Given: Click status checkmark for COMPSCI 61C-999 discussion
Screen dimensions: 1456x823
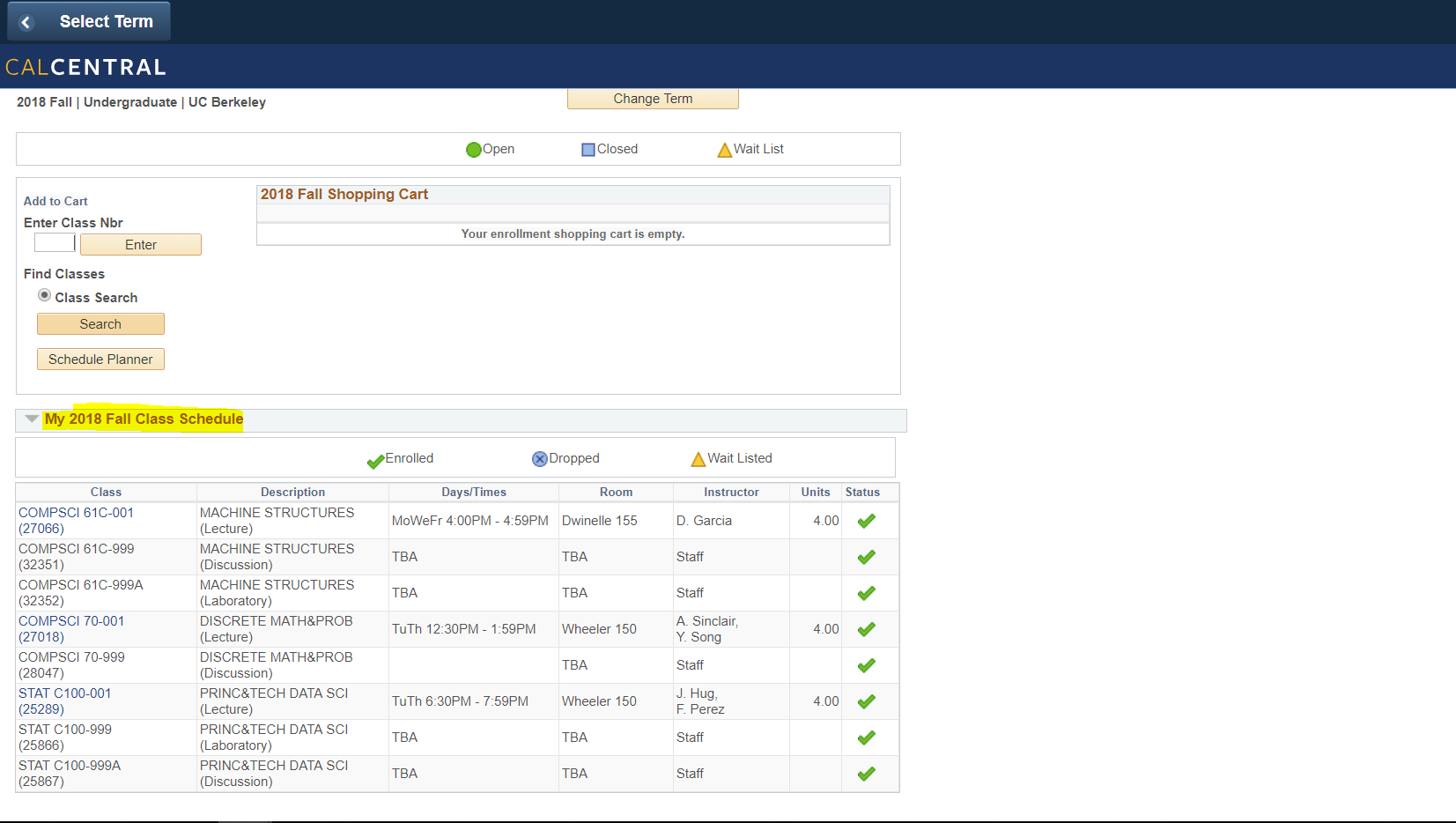Looking at the screenshot, I should 867,557.
